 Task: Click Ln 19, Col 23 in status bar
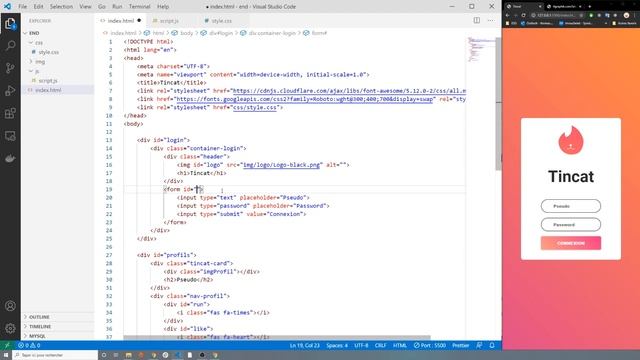pyautogui.click(x=304, y=345)
